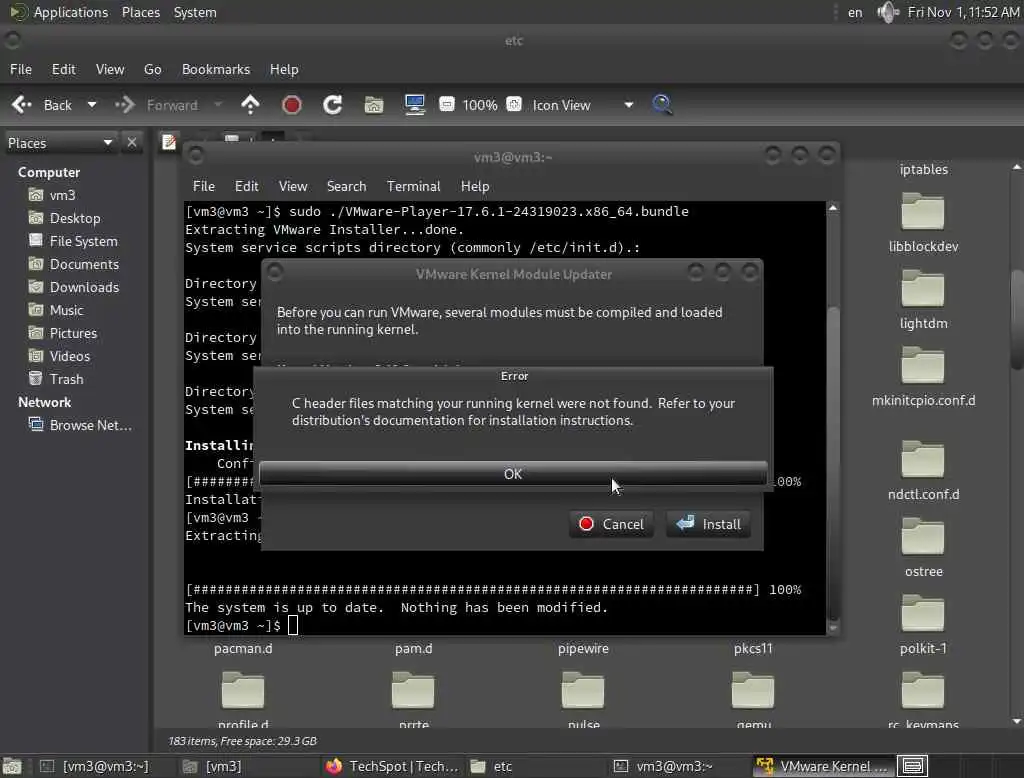Click the clock Fri Nov 1 date
The width and height of the screenshot is (1024, 778).
pos(963,12)
